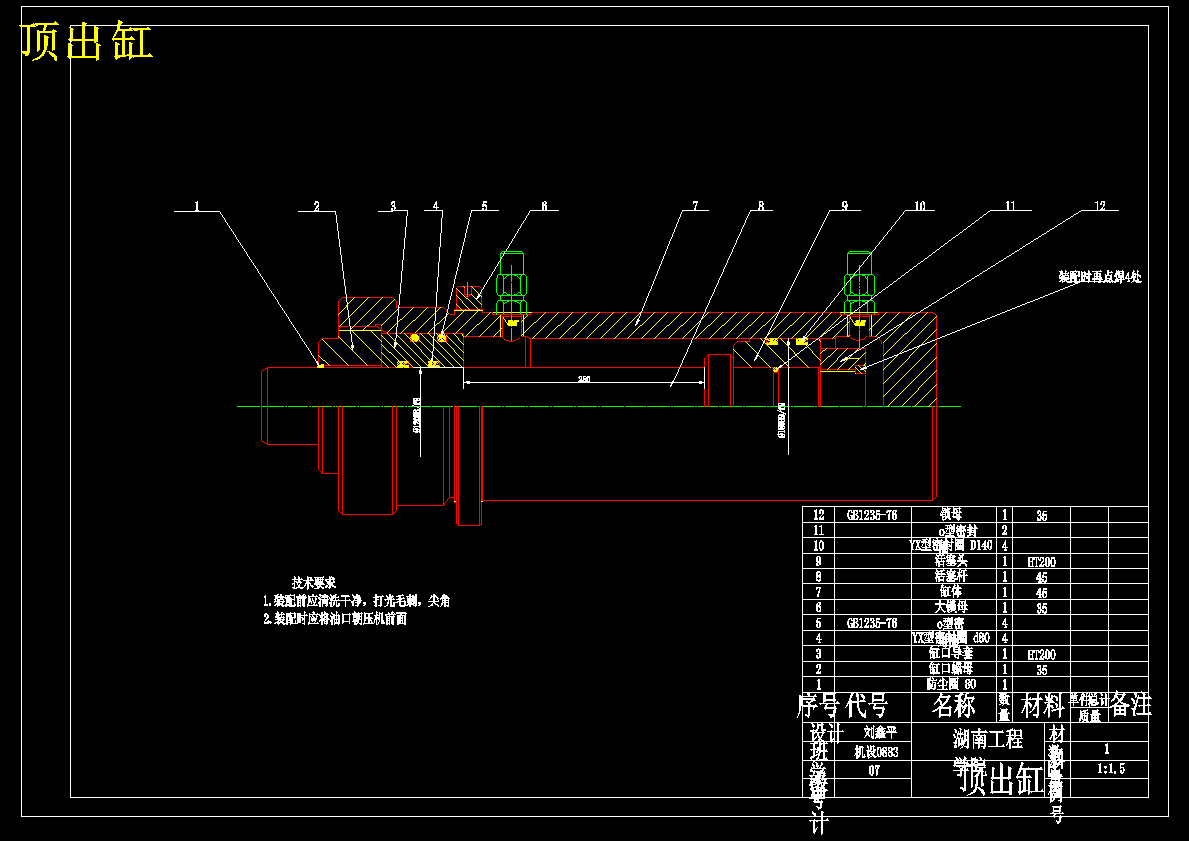Click the left green hydraulic port fitting
This screenshot has height=841, width=1189.
512,282
